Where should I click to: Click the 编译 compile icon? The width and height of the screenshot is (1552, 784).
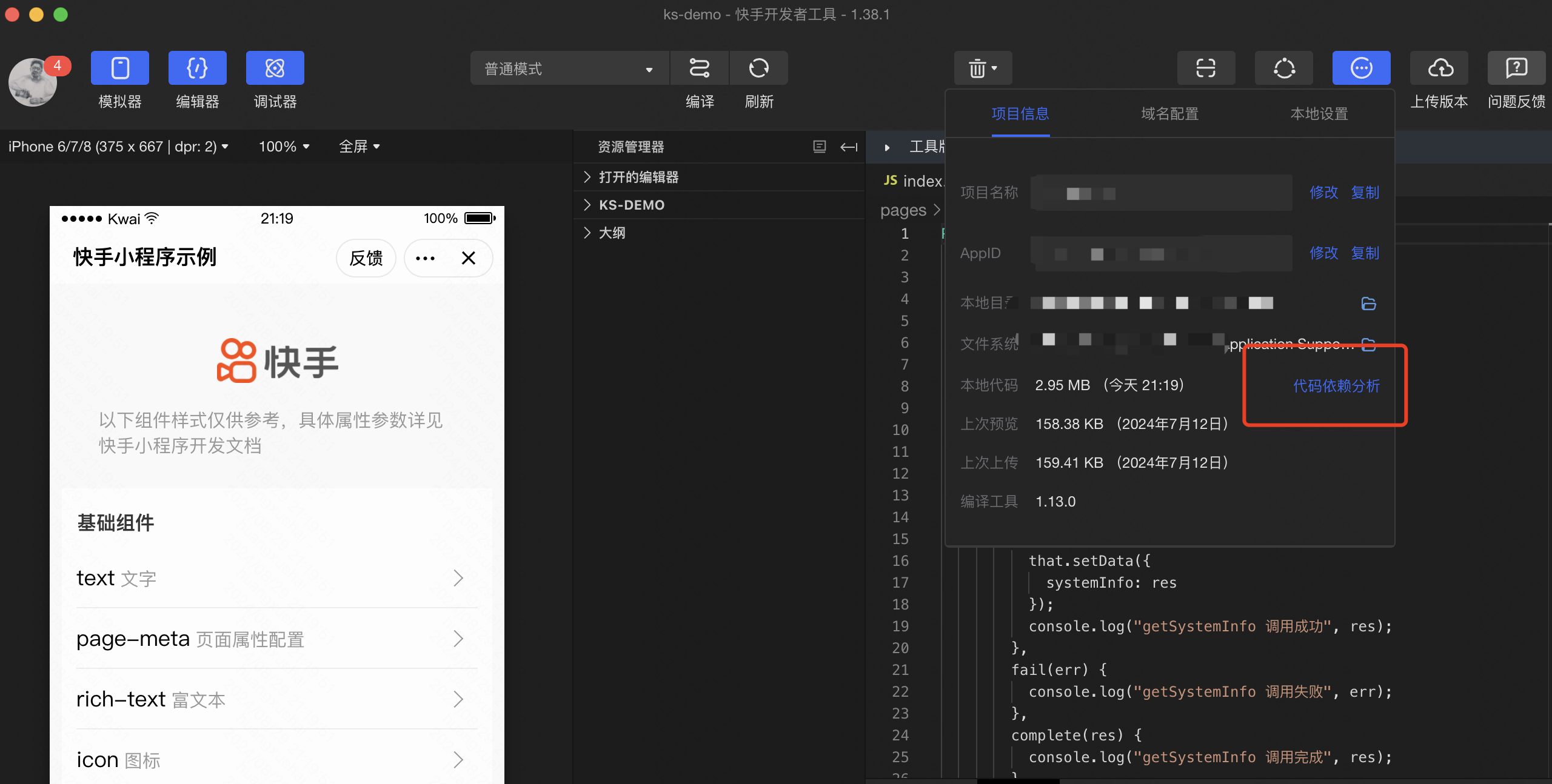(x=700, y=68)
